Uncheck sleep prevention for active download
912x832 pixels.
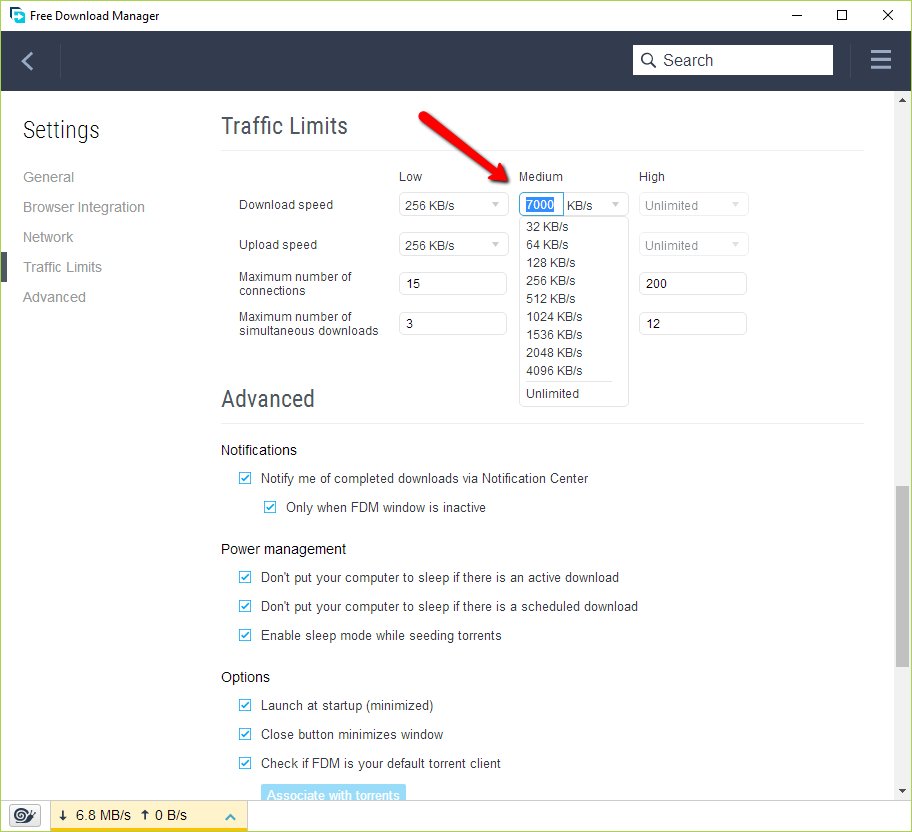[245, 577]
